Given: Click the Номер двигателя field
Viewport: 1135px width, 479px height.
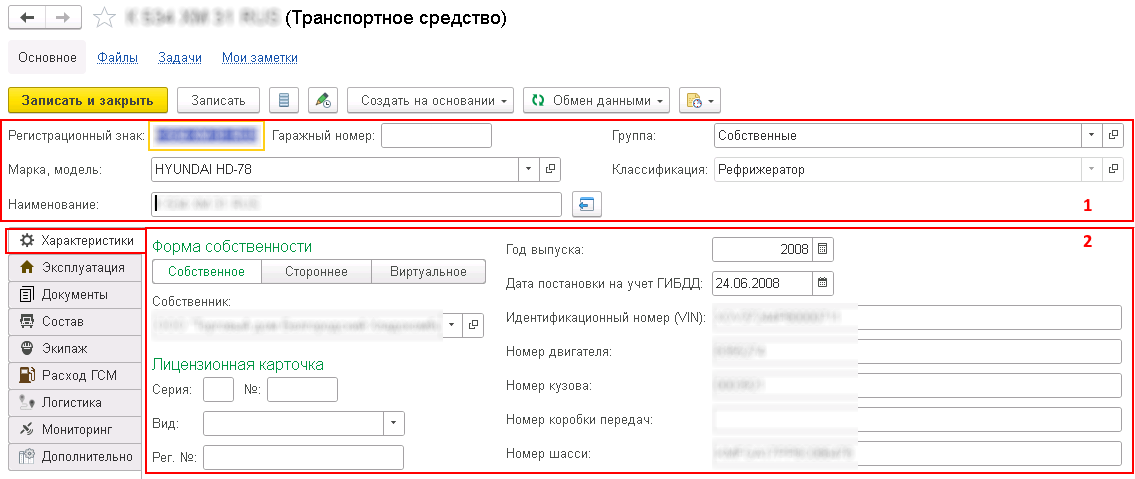Looking at the screenshot, I should pos(917,352).
